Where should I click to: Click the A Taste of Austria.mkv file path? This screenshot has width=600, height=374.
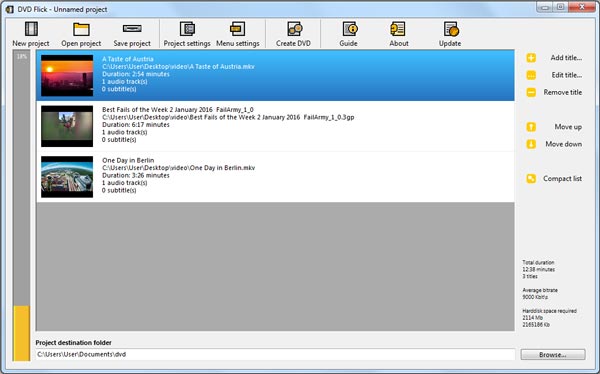[x=178, y=66]
